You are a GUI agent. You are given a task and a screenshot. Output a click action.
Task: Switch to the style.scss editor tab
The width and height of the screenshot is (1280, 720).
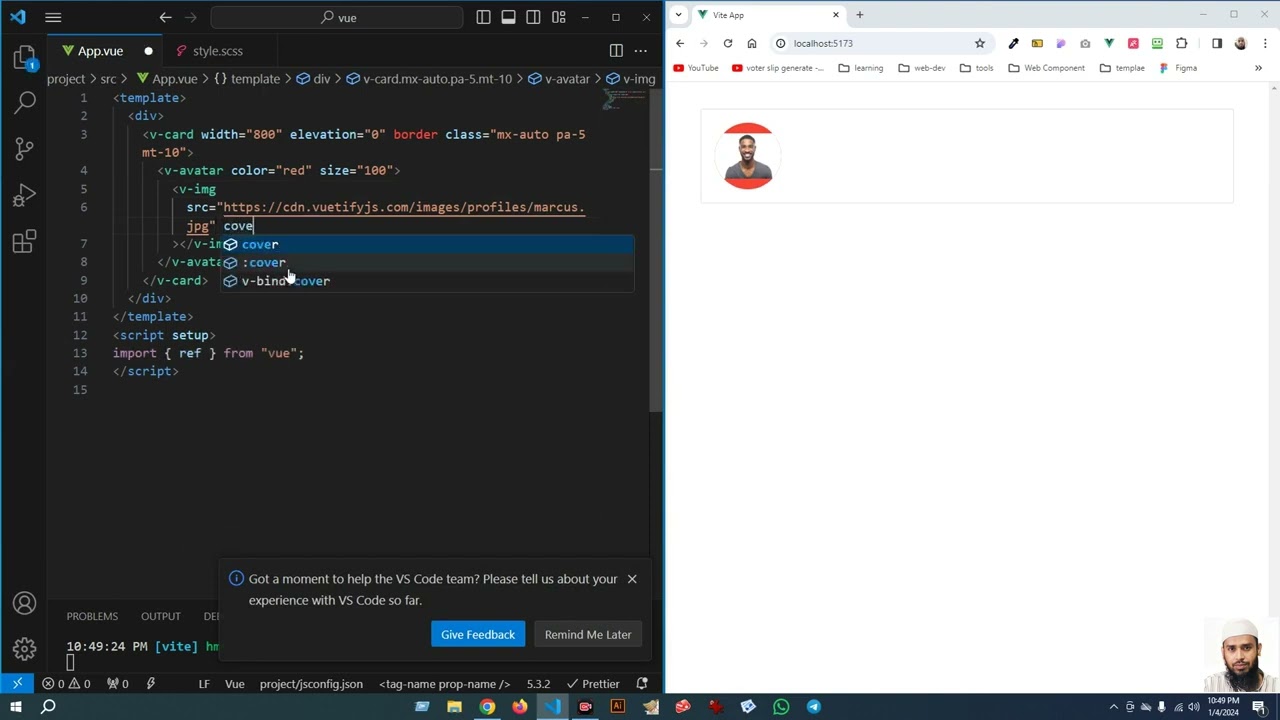coord(217,51)
